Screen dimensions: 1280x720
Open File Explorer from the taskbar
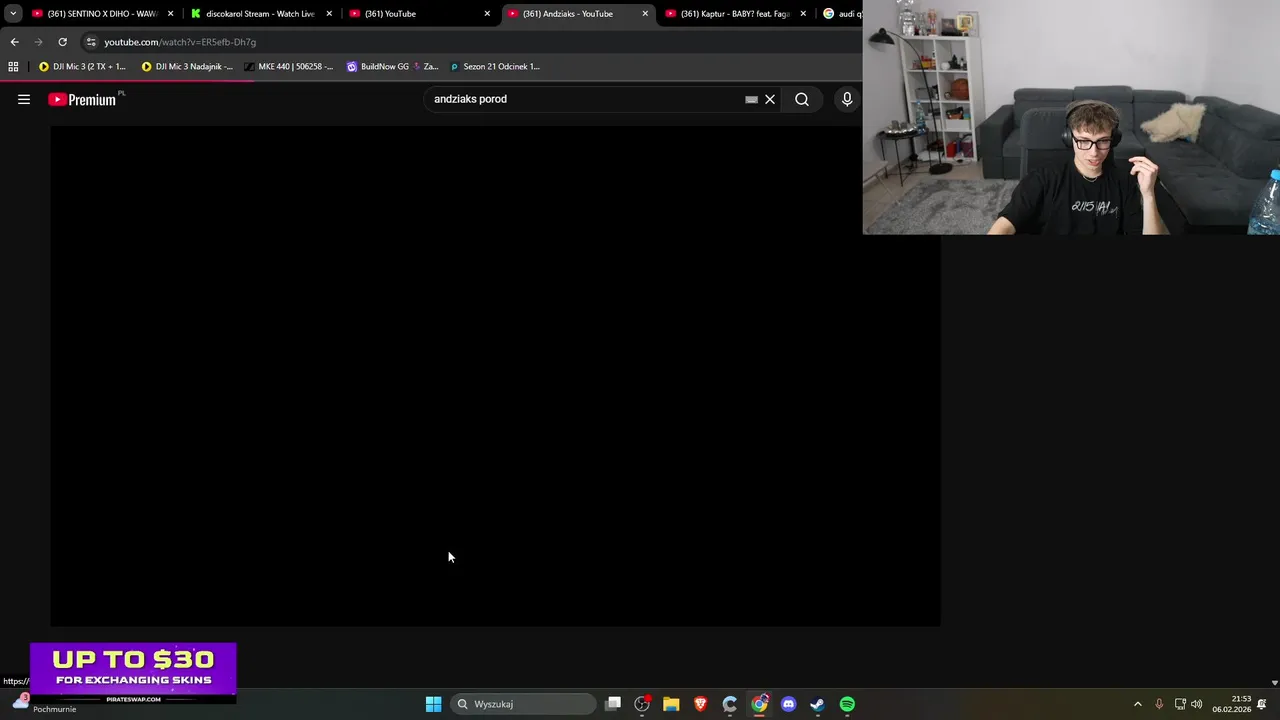coord(671,704)
